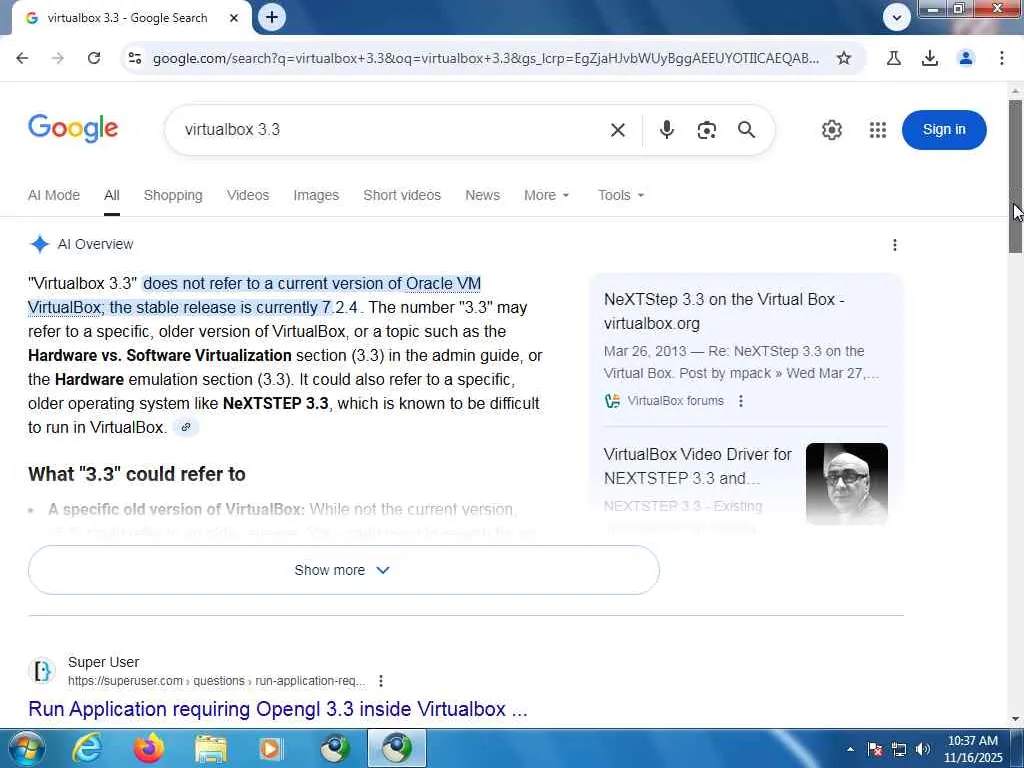Screen dimensions: 1024x768
Task: Switch to AI Mode tab
Action: click(54, 195)
